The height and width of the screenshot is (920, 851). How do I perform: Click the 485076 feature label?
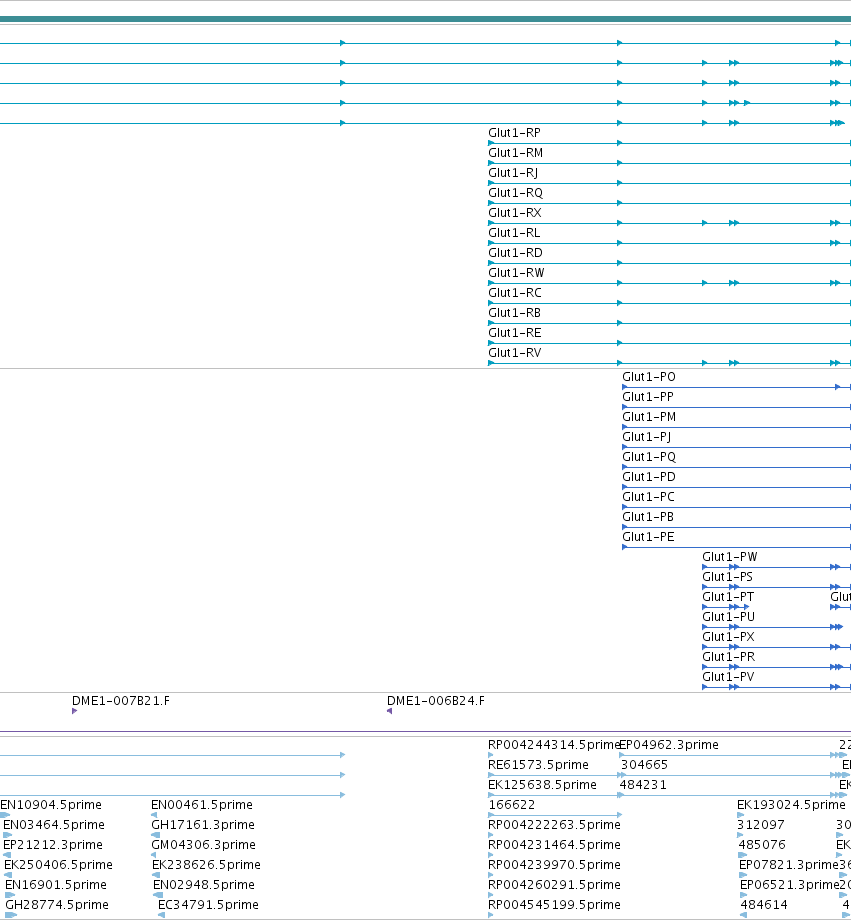tap(762, 844)
